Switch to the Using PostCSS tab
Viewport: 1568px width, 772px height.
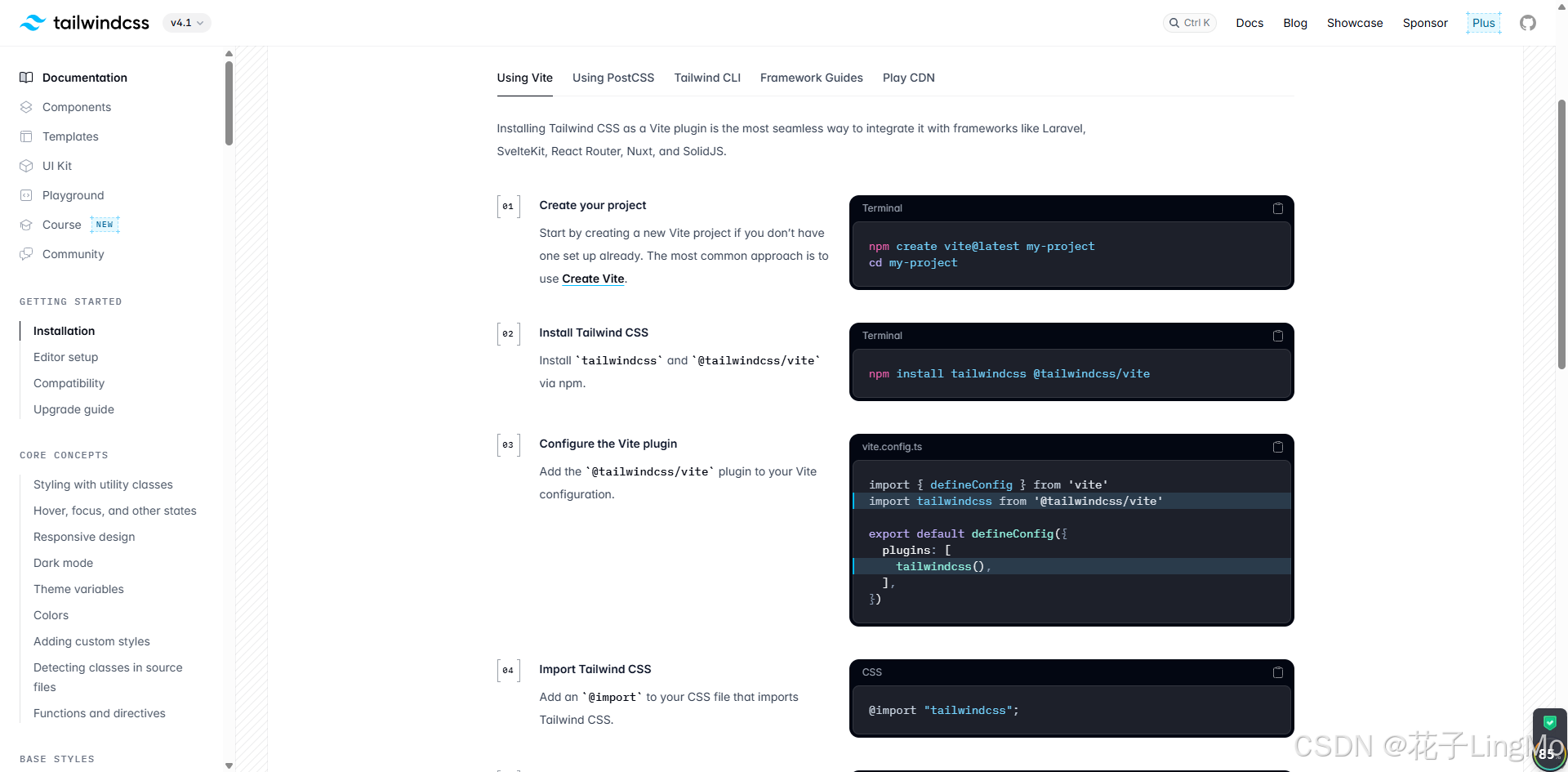click(613, 78)
